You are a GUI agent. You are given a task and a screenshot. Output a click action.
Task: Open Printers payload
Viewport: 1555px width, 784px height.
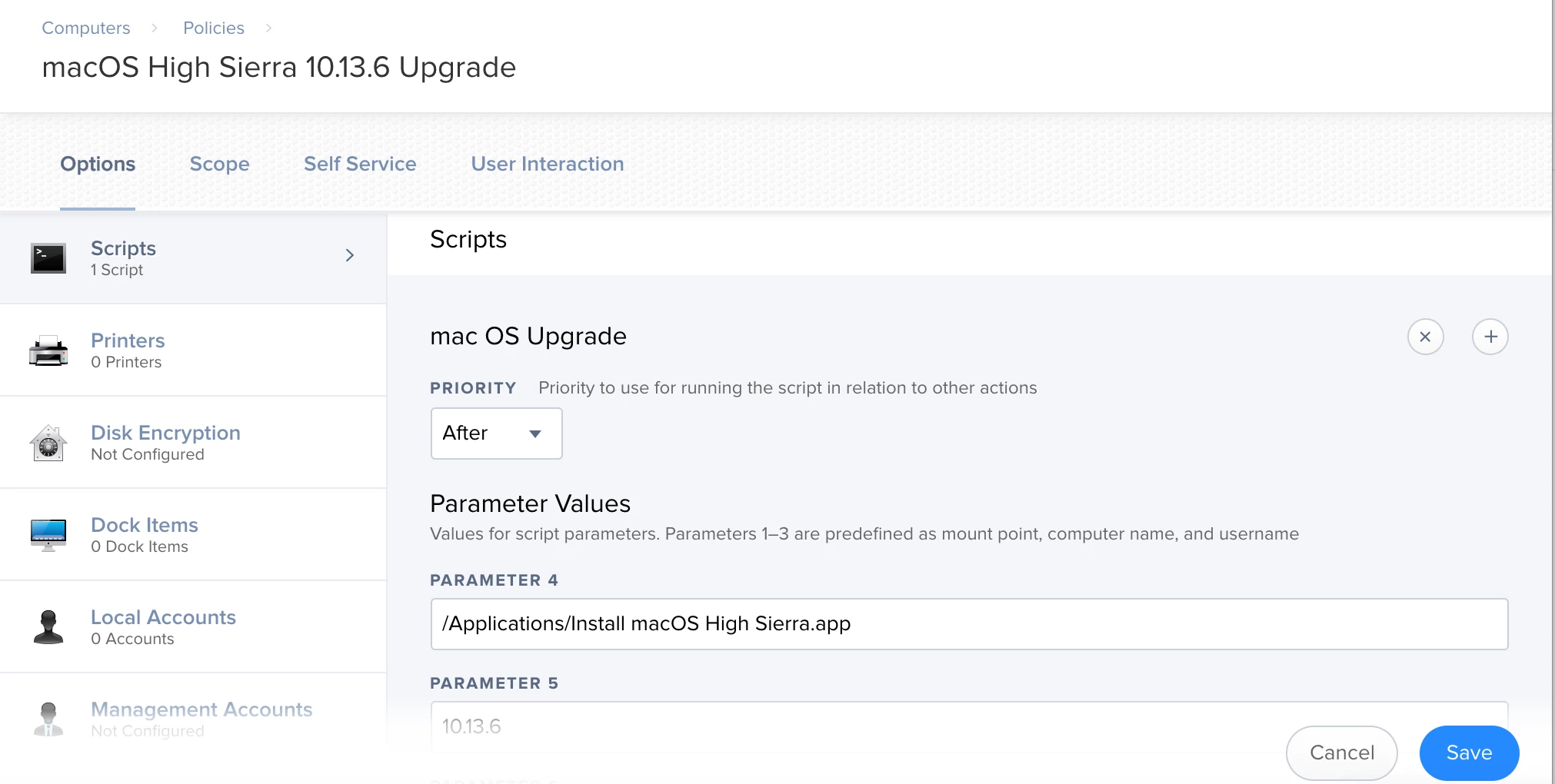click(193, 350)
